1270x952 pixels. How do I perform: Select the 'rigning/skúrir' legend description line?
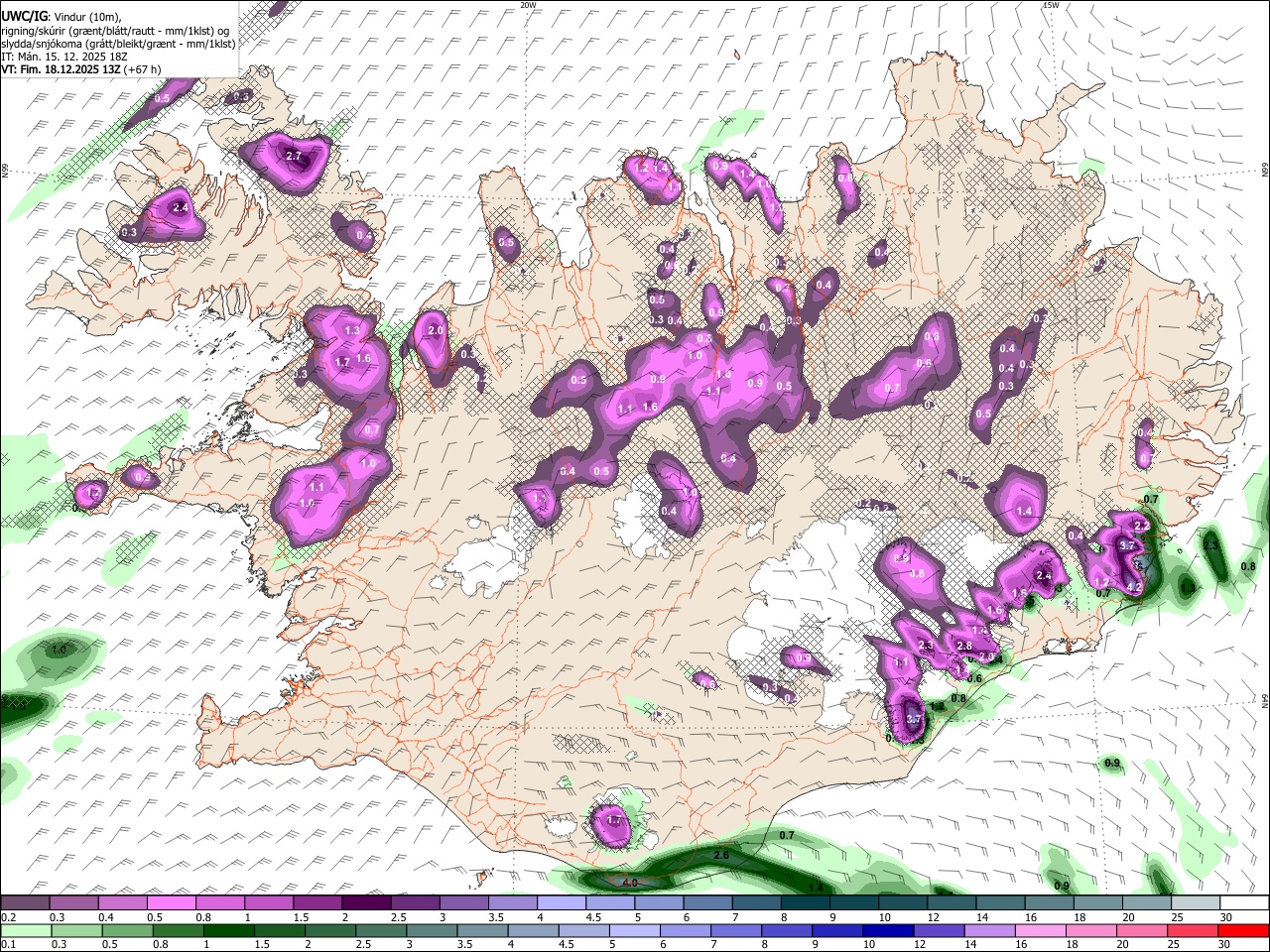[x=117, y=29]
